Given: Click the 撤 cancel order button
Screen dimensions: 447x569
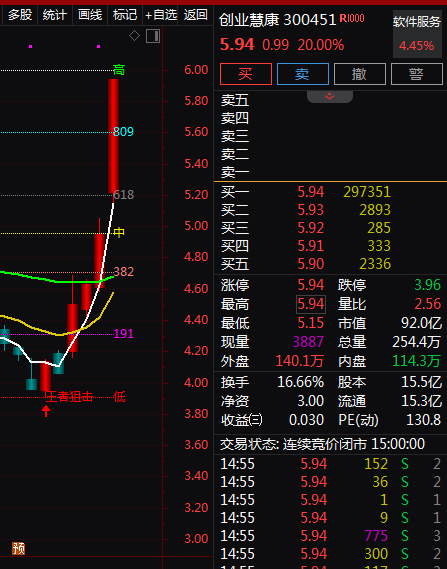Looking at the screenshot, I should 360,74.
